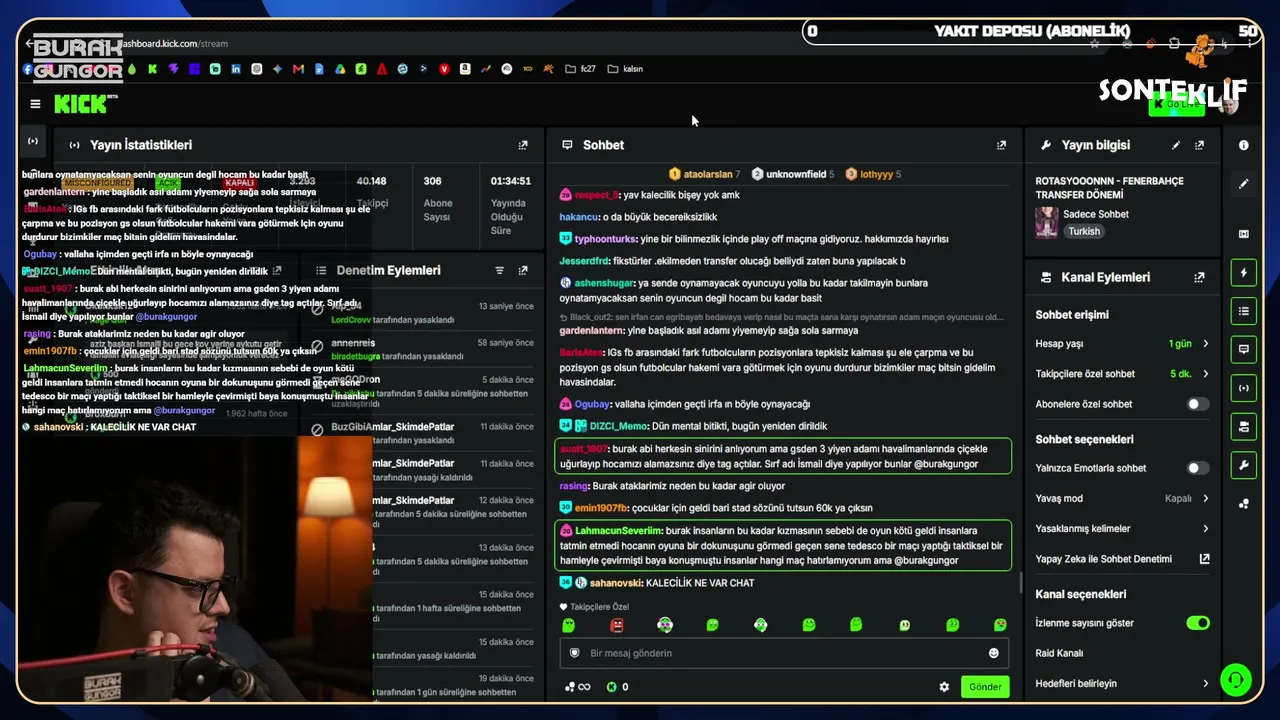Click username ashenshugar in Sohbet chat

tap(604, 283)
